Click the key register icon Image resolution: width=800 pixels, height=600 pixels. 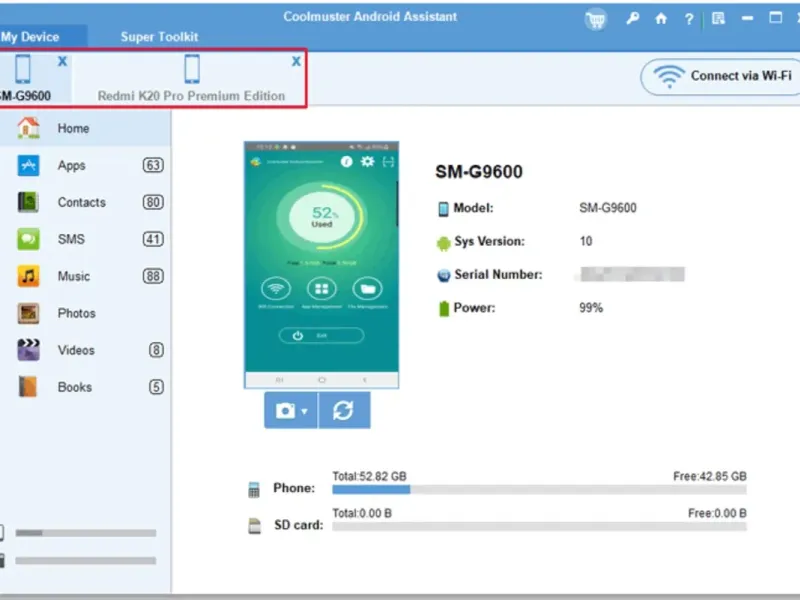(633, 19)
